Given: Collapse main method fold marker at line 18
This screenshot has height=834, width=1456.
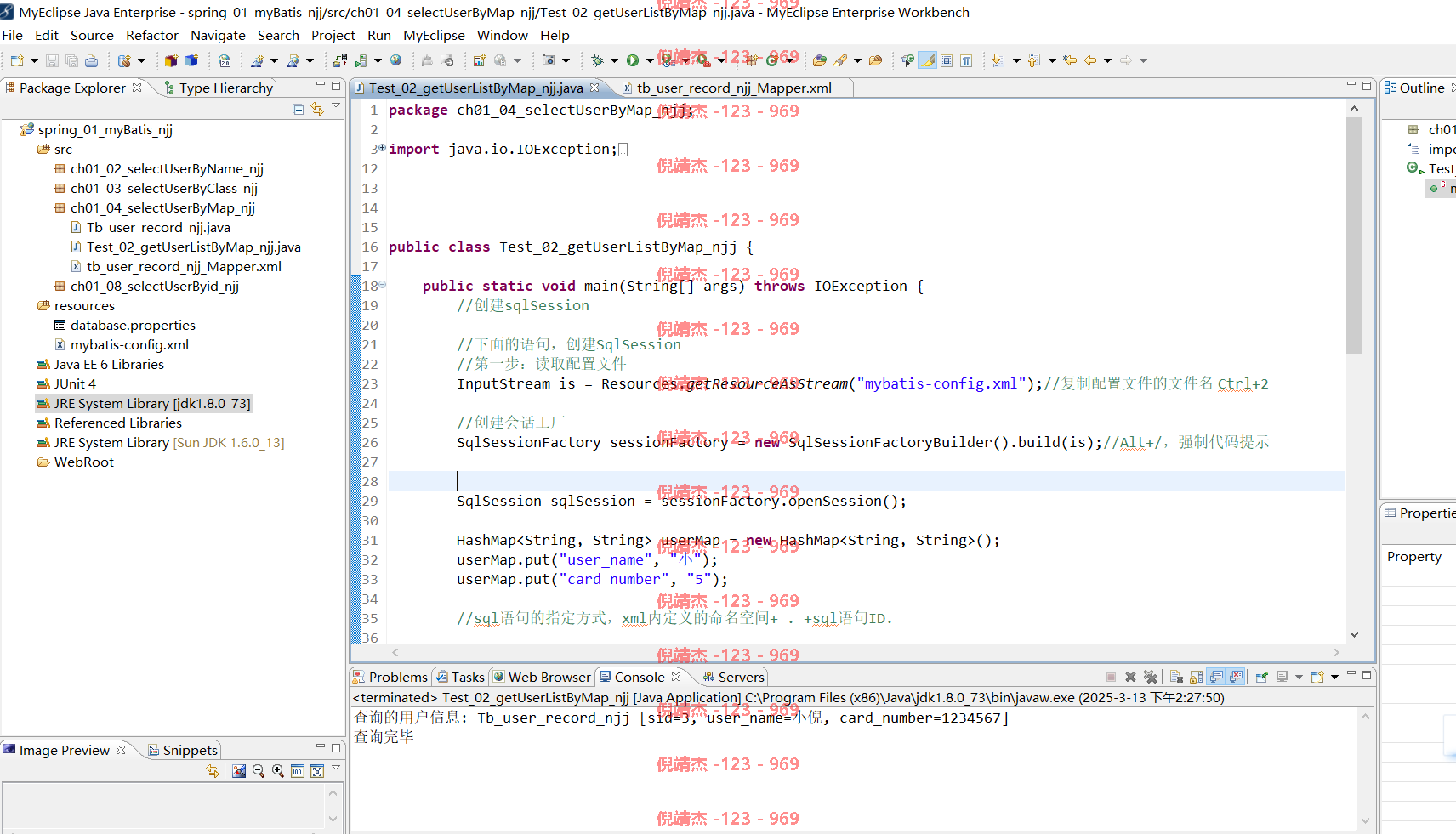Looking at the screenshot, I should tap(382, 285).
